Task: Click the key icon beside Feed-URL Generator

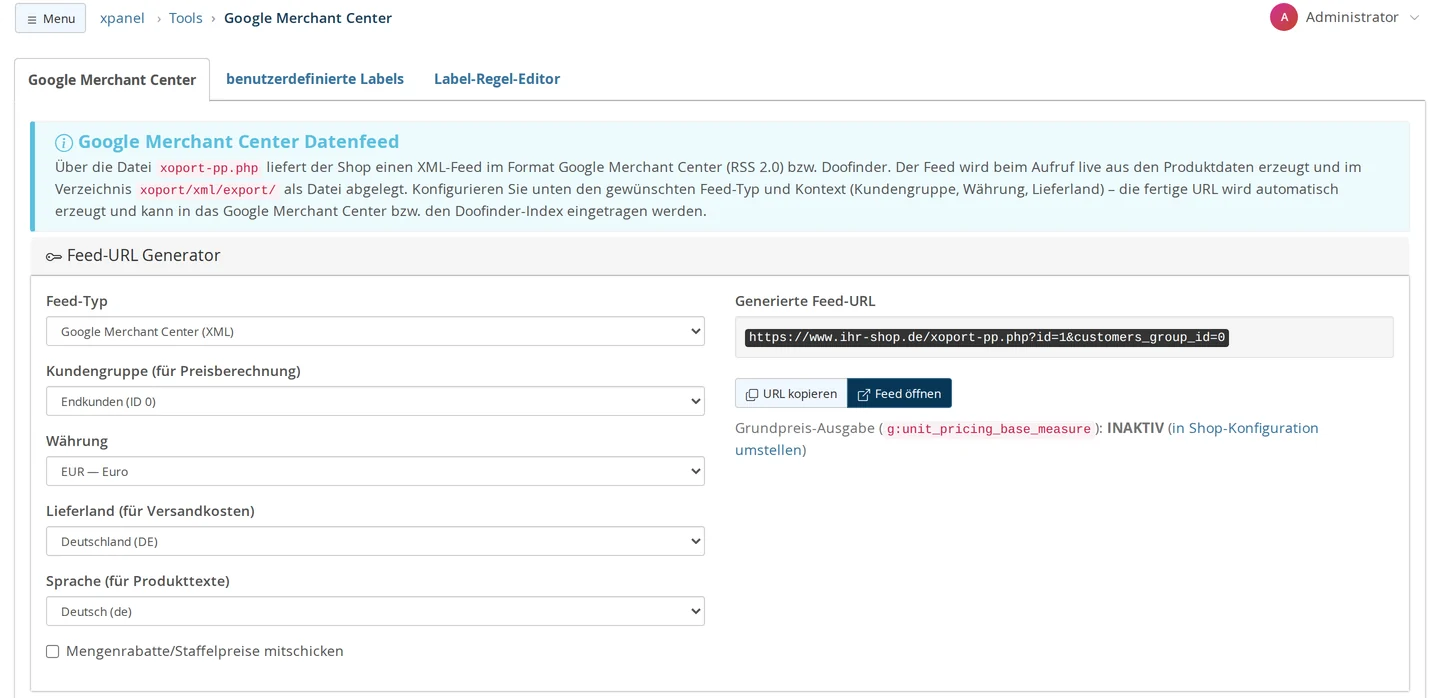Action: point(54,257)
